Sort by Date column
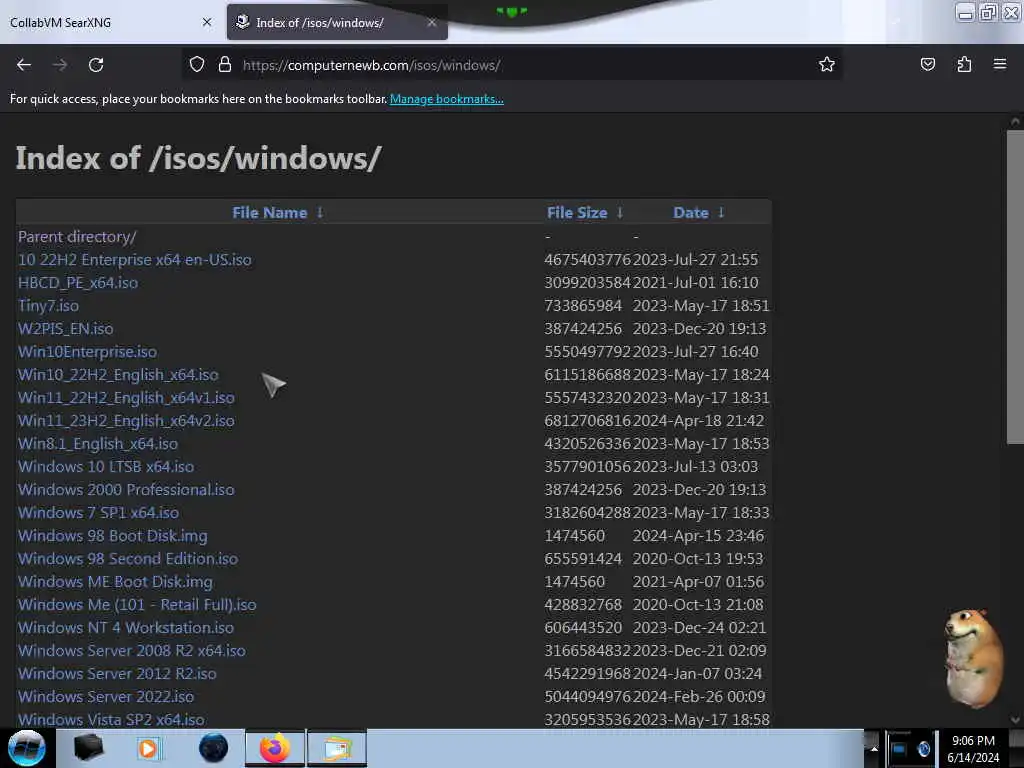1024x768 pixels. [x=691, y=213]
